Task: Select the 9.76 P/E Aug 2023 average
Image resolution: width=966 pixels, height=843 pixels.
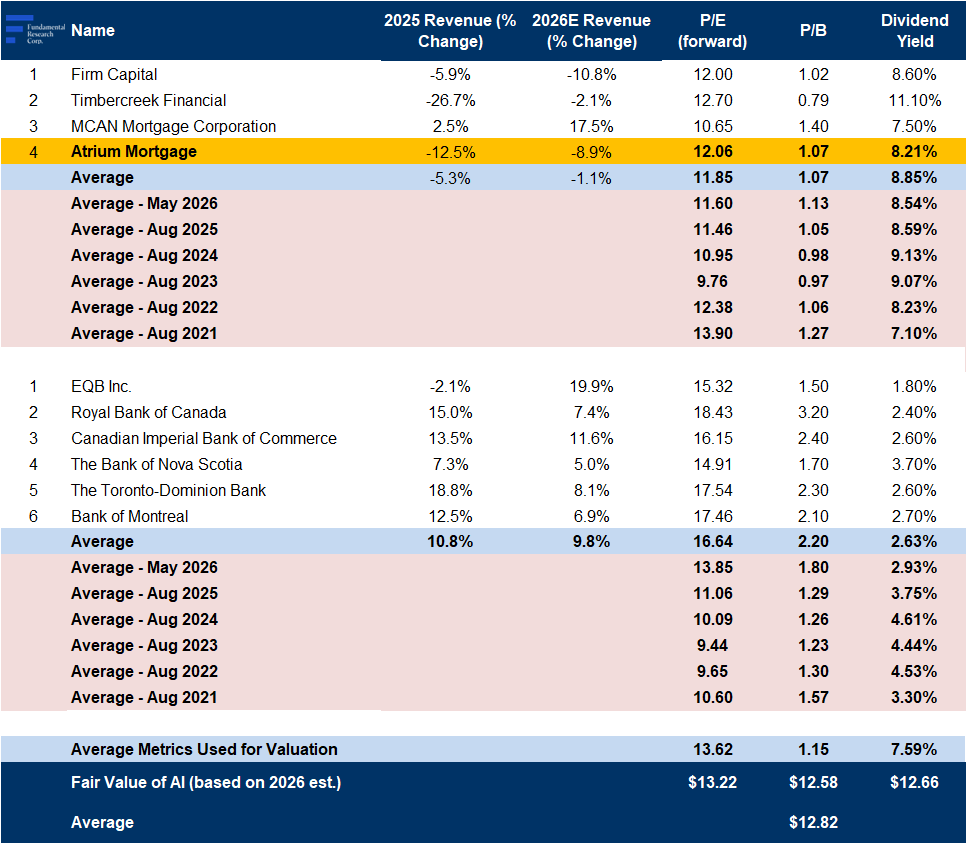Action: click(712, 282)
